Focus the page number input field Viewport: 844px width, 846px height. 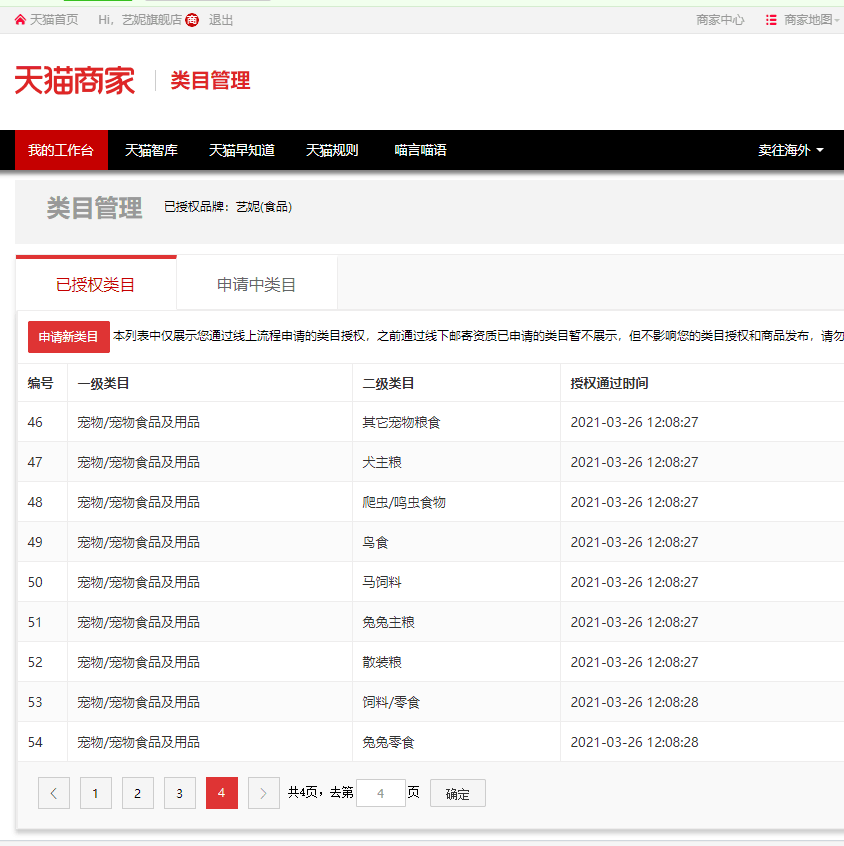[381, 793]
